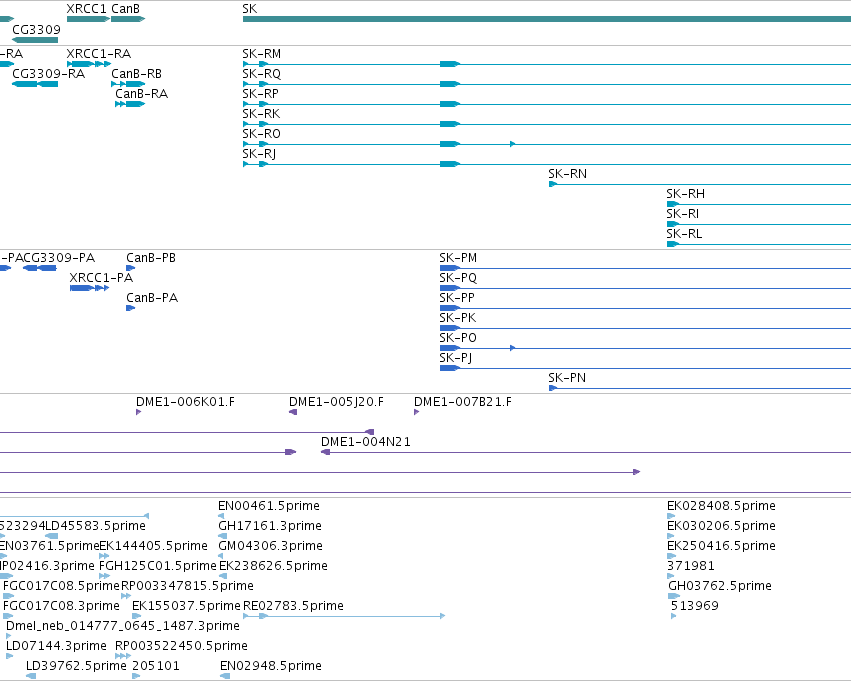Select the DME1-004N21 feature
The height and width of the screenshot is (681, 851).
586,452
